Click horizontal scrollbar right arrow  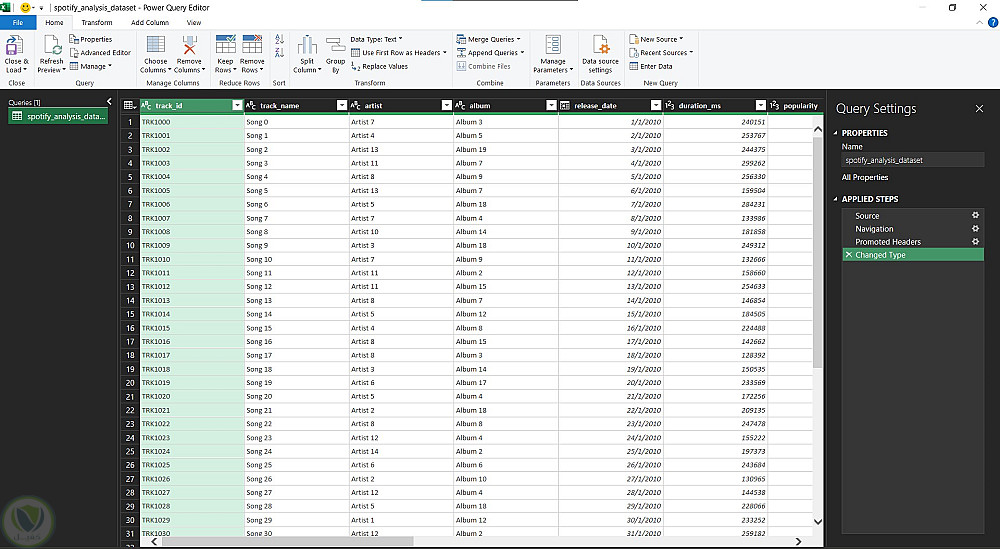coord(798,541)
